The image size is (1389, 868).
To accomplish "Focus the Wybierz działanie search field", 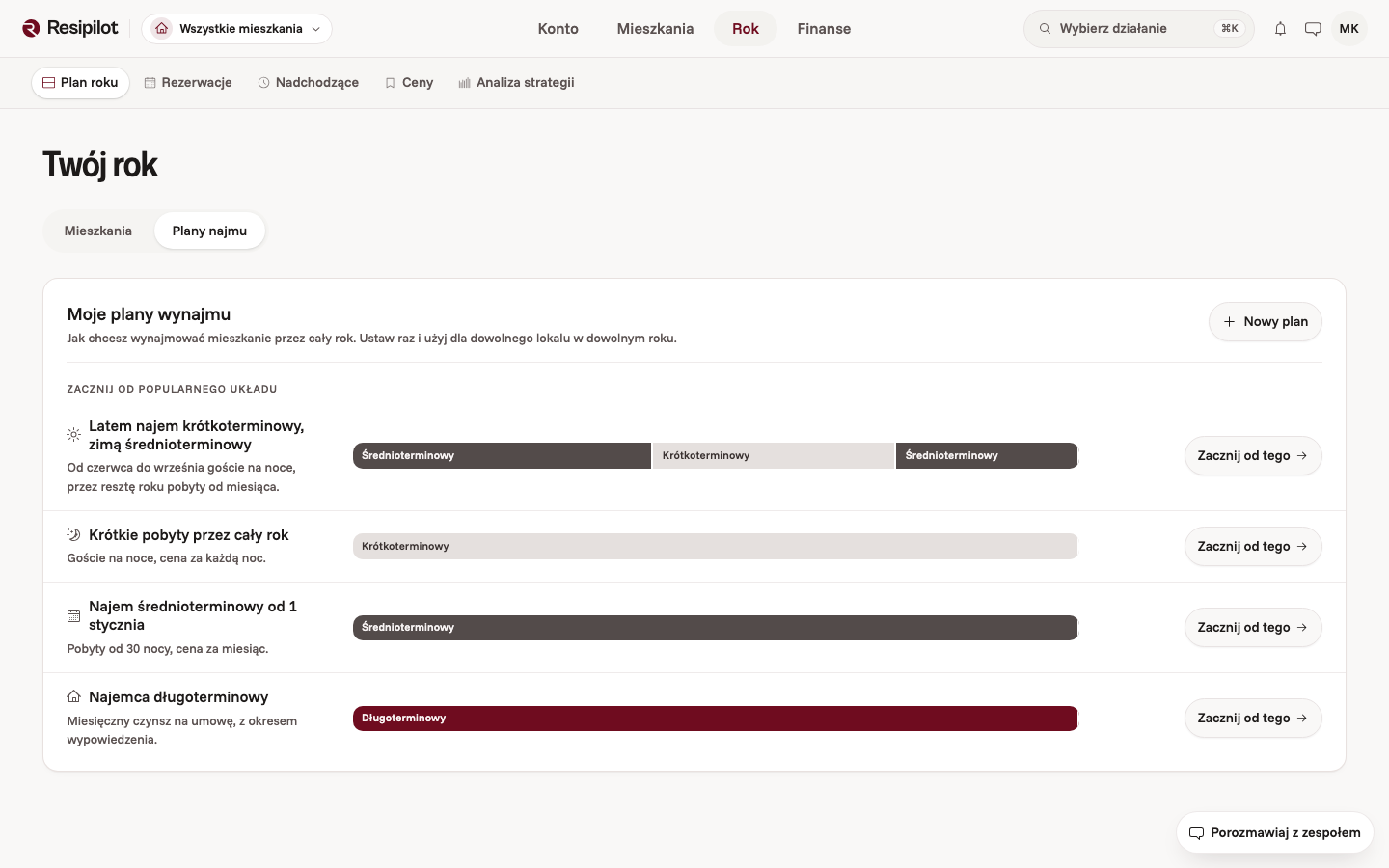I will click(x=1138, y=29).
